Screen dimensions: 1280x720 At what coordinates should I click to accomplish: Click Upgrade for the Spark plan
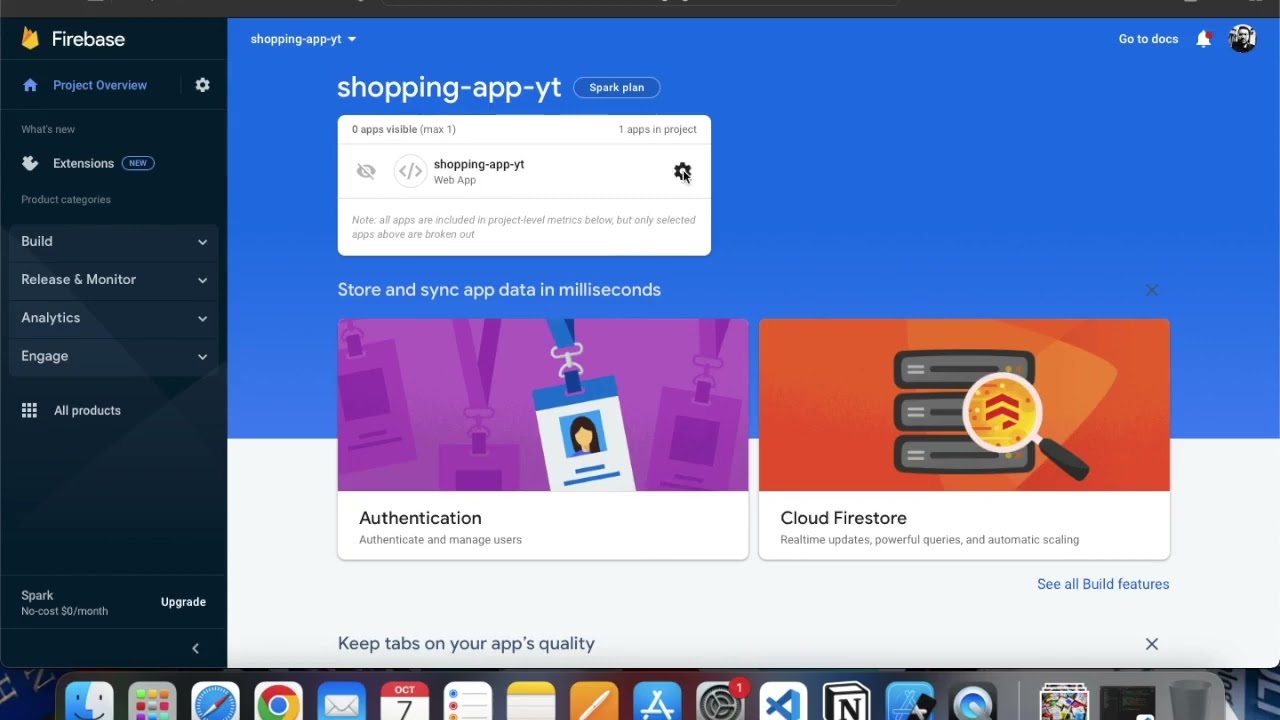tap(183, 602)
